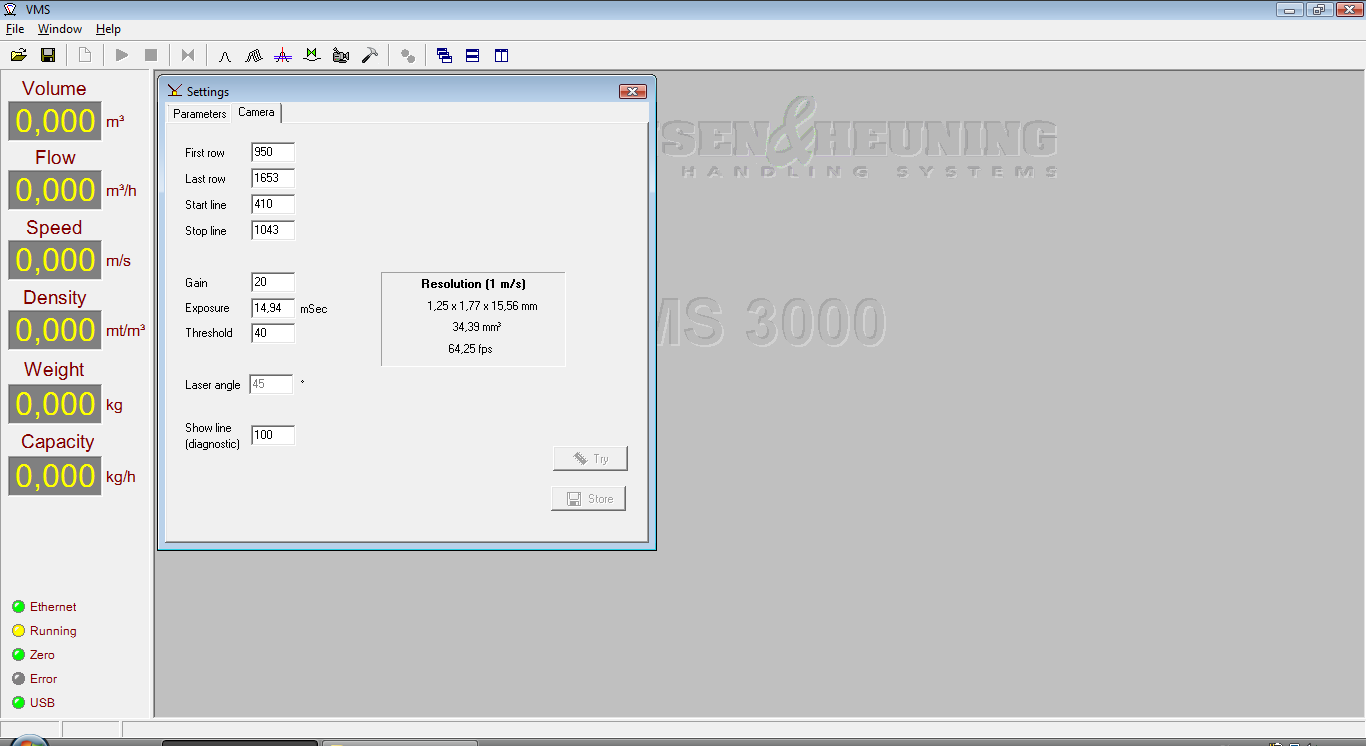Click the Last row input field
Screen dimensions: 1366x746
(273, 178)
